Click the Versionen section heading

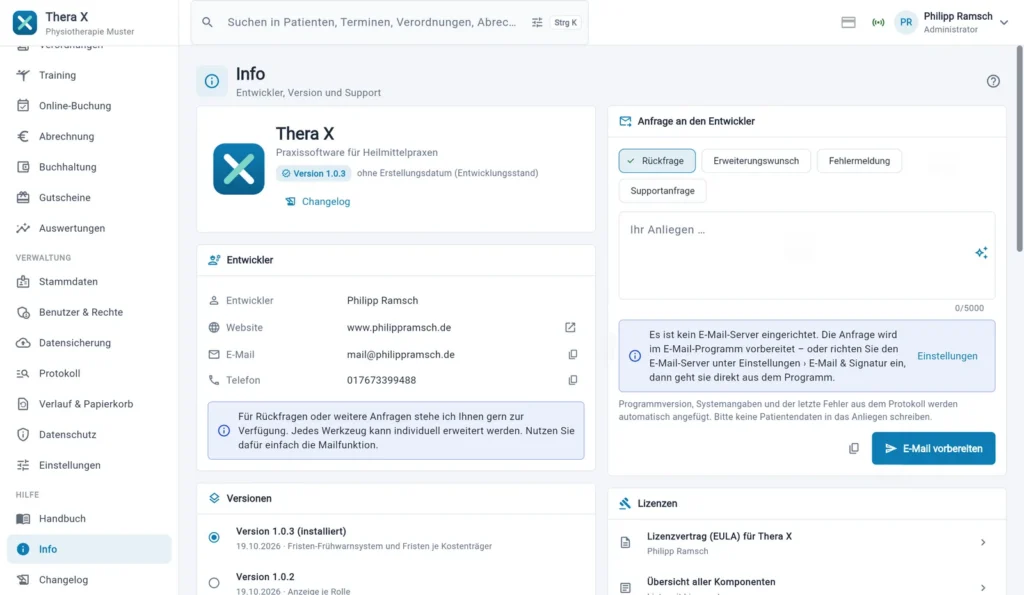(249, 498)
